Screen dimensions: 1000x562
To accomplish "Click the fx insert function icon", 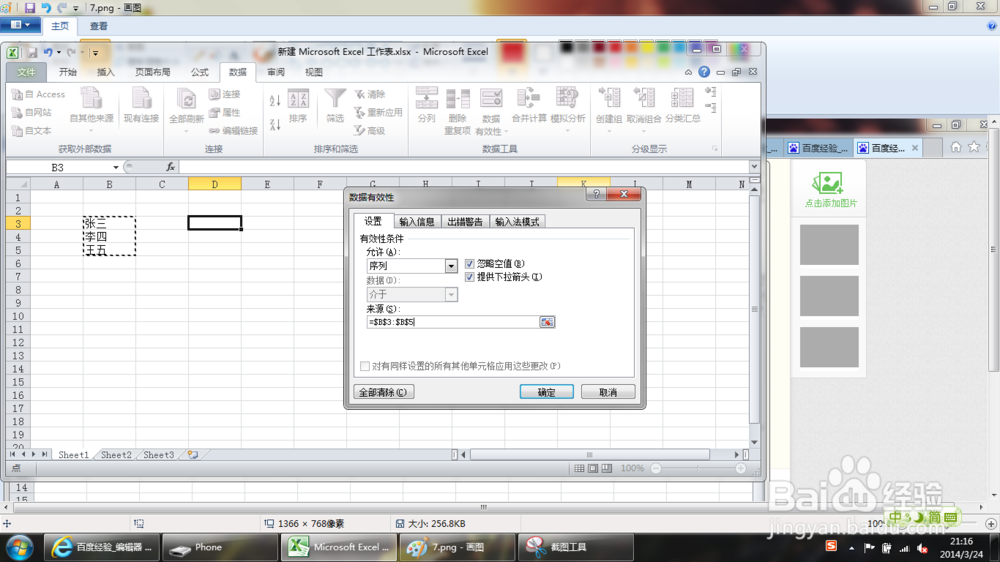I will pyautogui.click(x=170, y=167).
